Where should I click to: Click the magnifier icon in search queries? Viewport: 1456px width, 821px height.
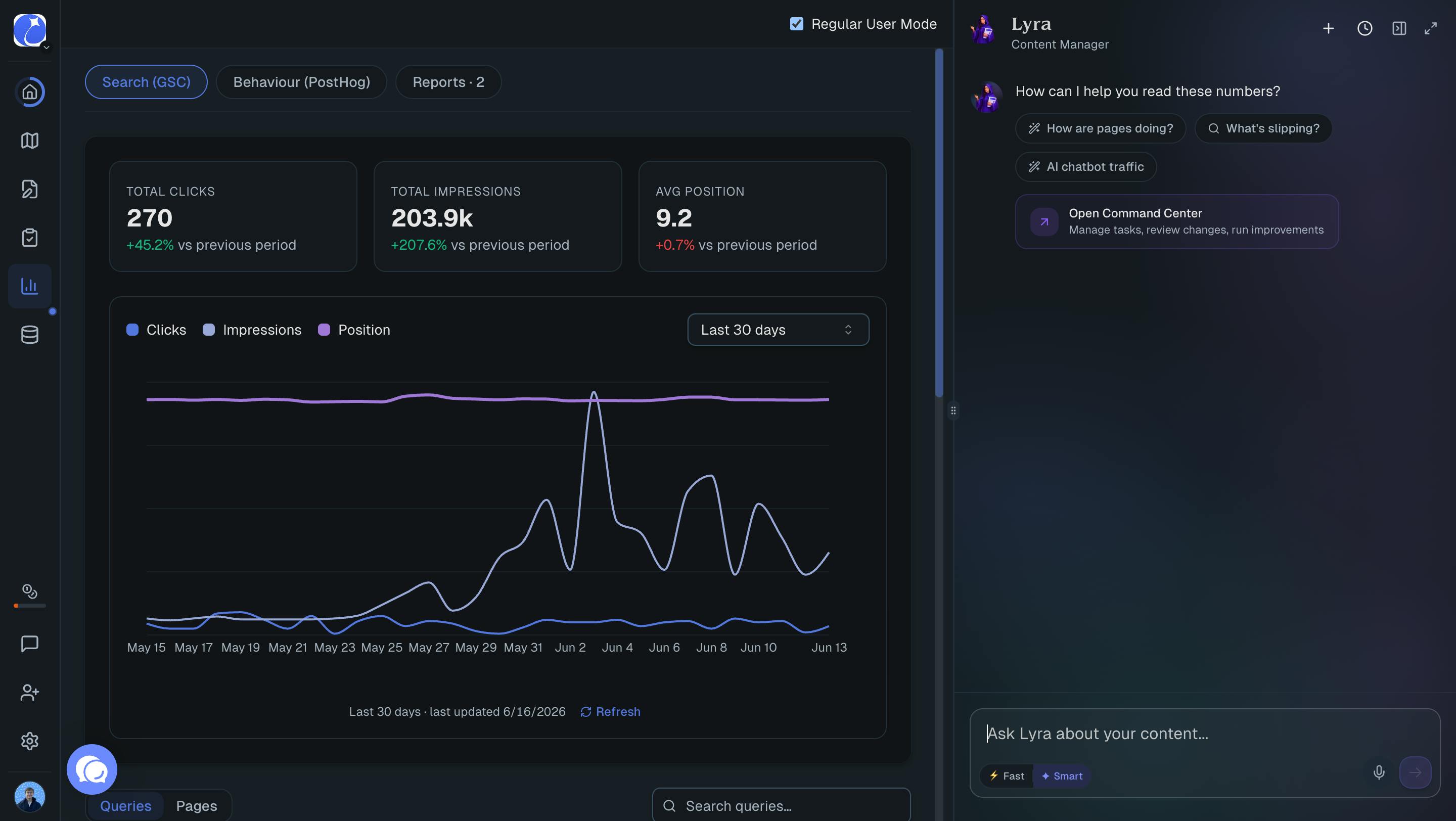coord(669,806)
